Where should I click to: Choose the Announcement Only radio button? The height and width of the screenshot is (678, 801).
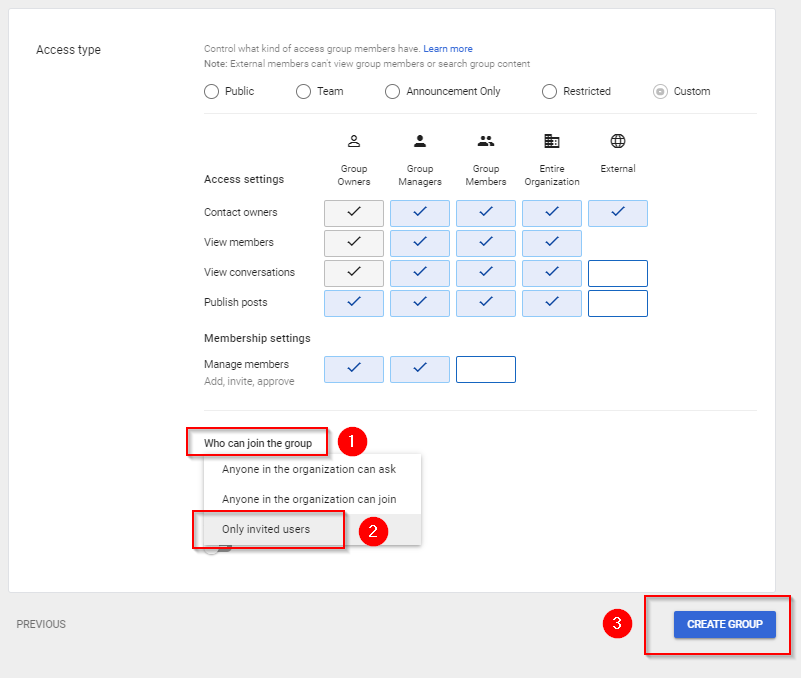[392, 91]
